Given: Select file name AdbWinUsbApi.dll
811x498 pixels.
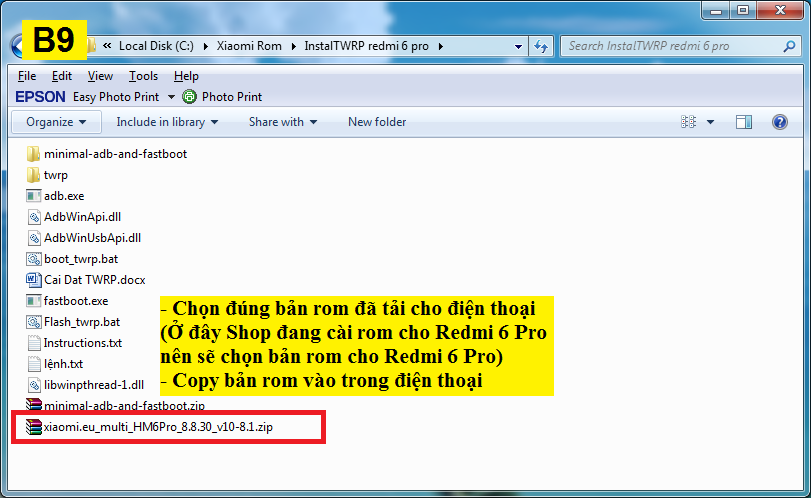Looking at the screenshot, I should pyautogui.click(x=92, y=238).
